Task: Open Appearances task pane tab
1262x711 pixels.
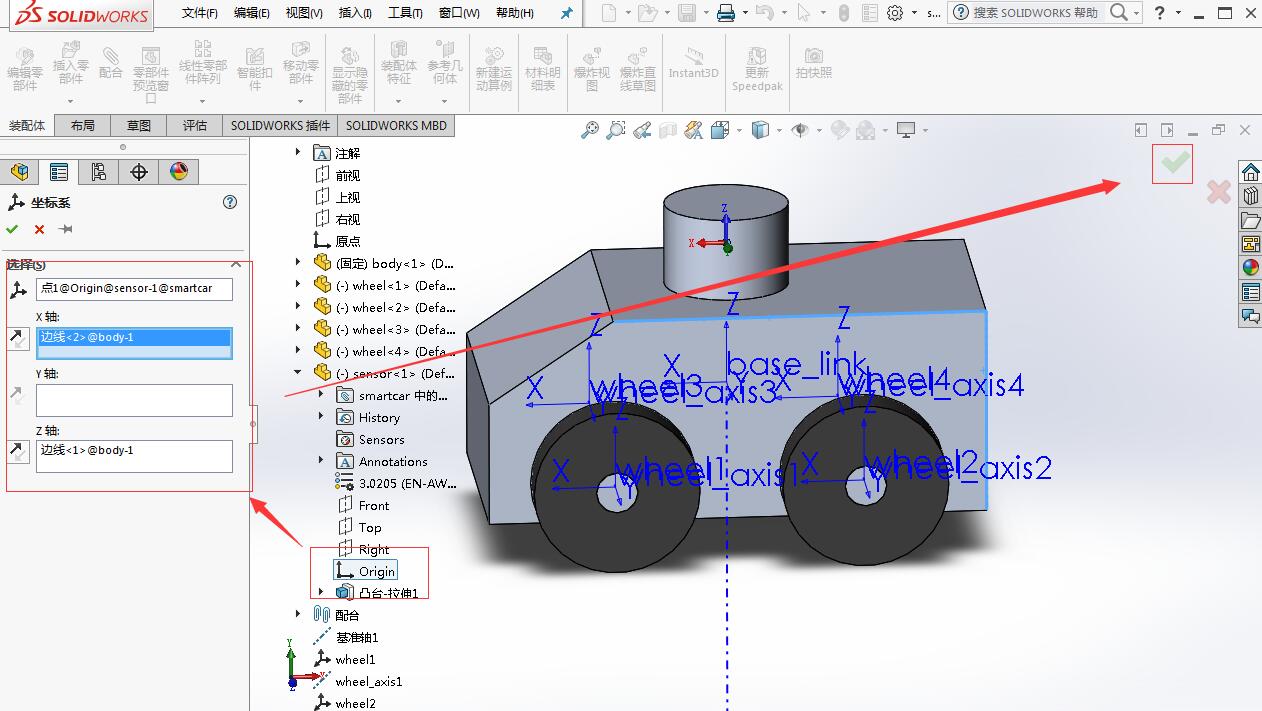Action: coord(1250,267)
